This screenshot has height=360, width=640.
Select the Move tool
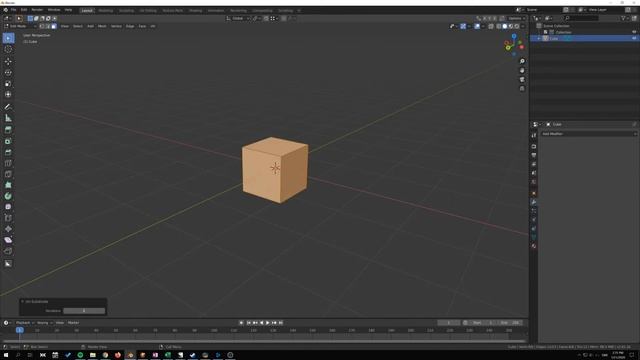click(8, 62)
